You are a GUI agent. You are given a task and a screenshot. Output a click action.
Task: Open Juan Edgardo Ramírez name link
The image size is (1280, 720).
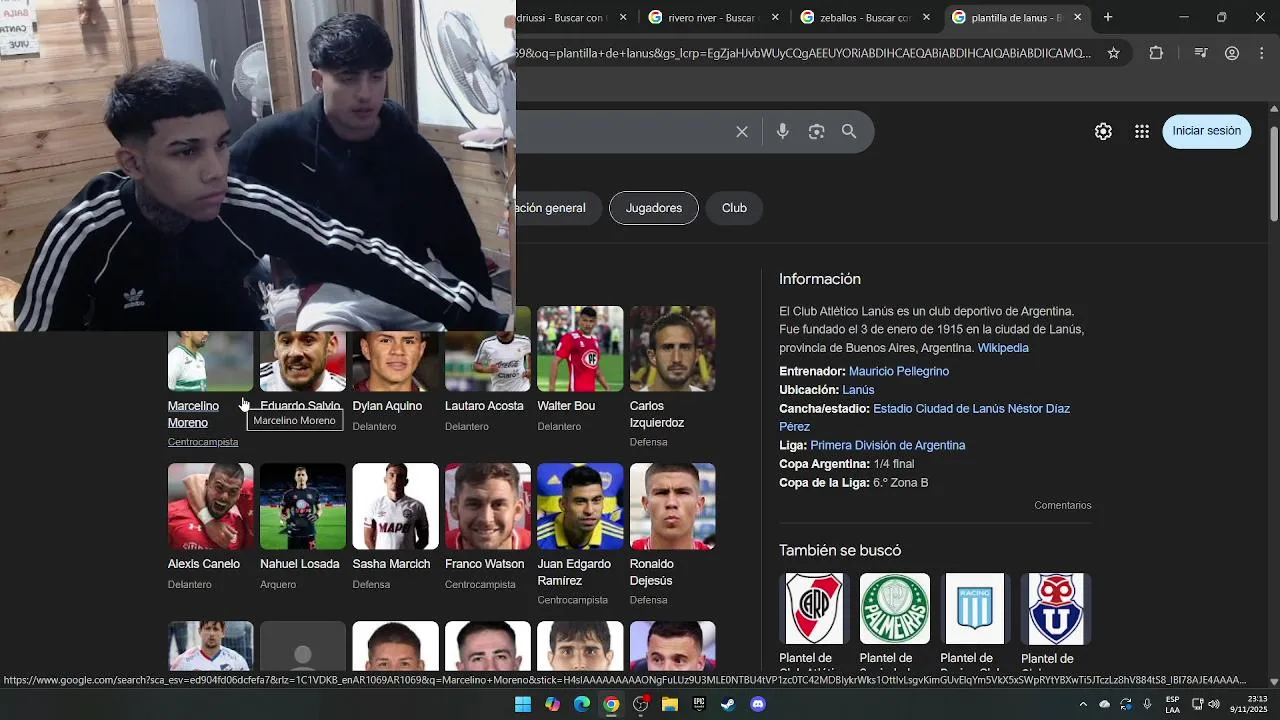[574, 572]
